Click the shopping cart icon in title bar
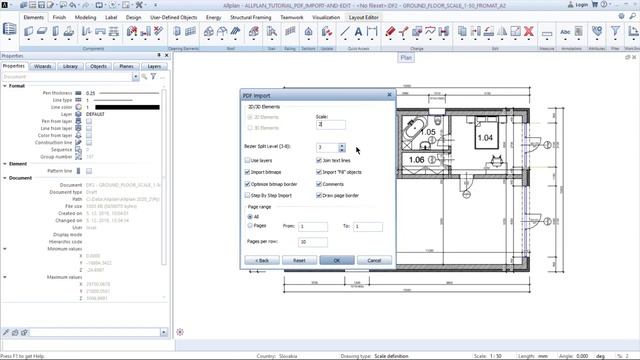 595,4
